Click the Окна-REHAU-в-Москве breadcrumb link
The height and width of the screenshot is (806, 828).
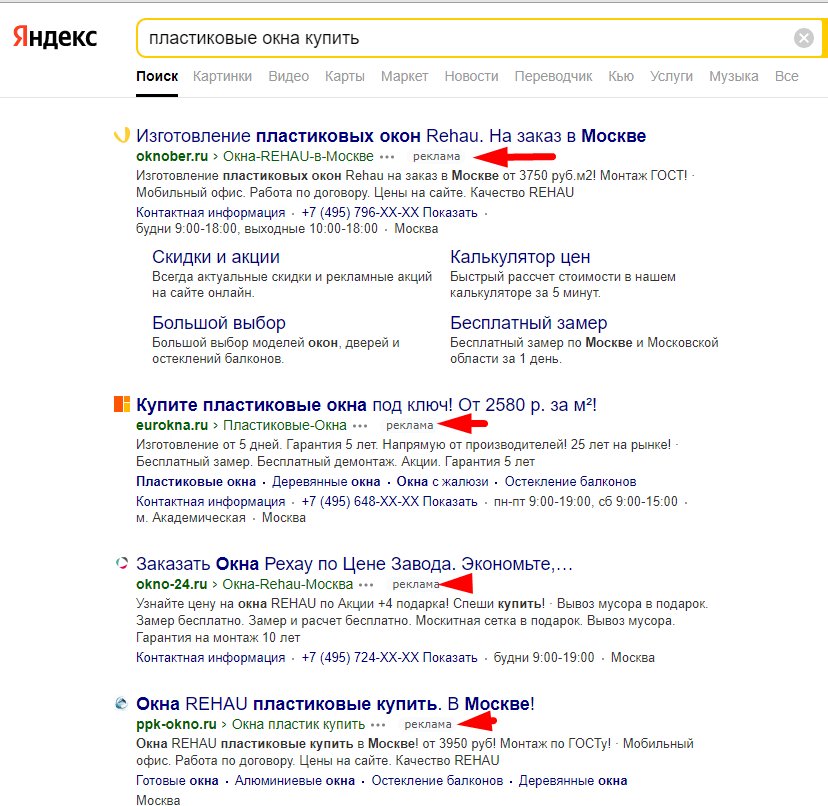(298, 156)
